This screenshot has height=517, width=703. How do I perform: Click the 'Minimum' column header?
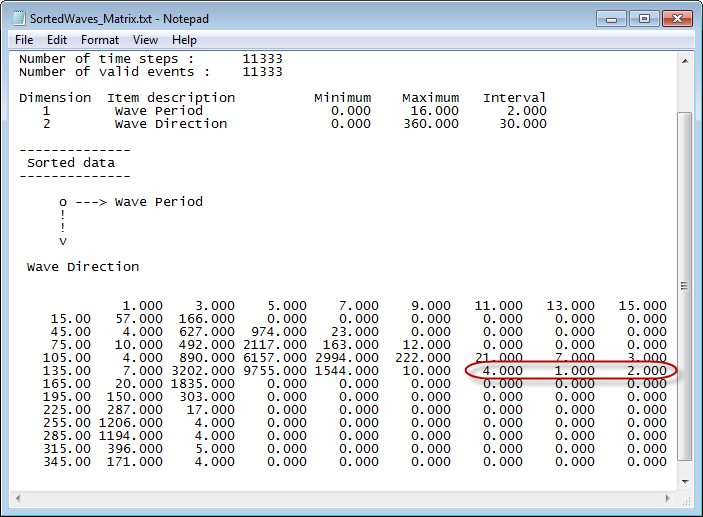(343, 98)
